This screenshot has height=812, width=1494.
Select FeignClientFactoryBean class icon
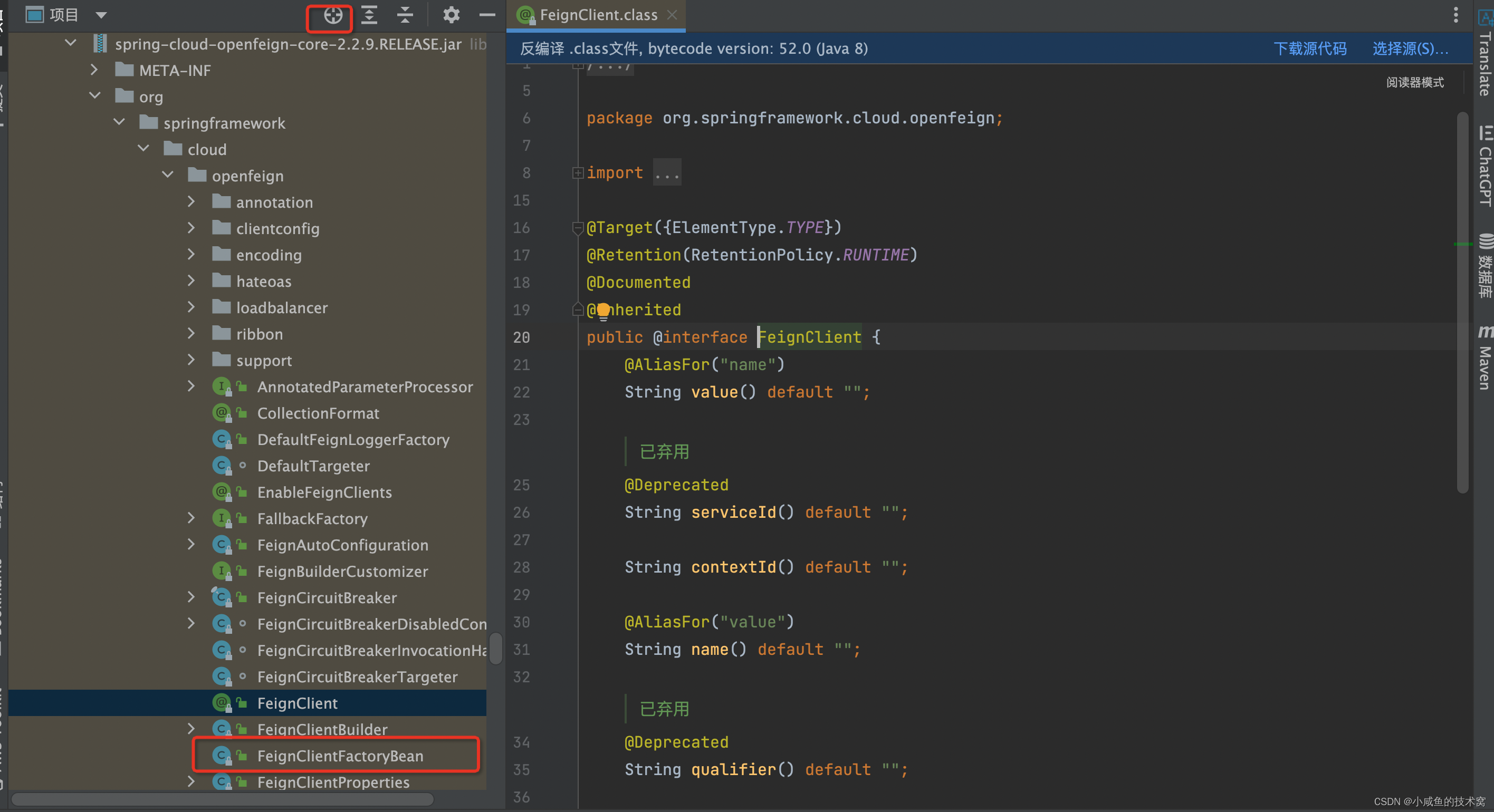(x=222, y=756)
